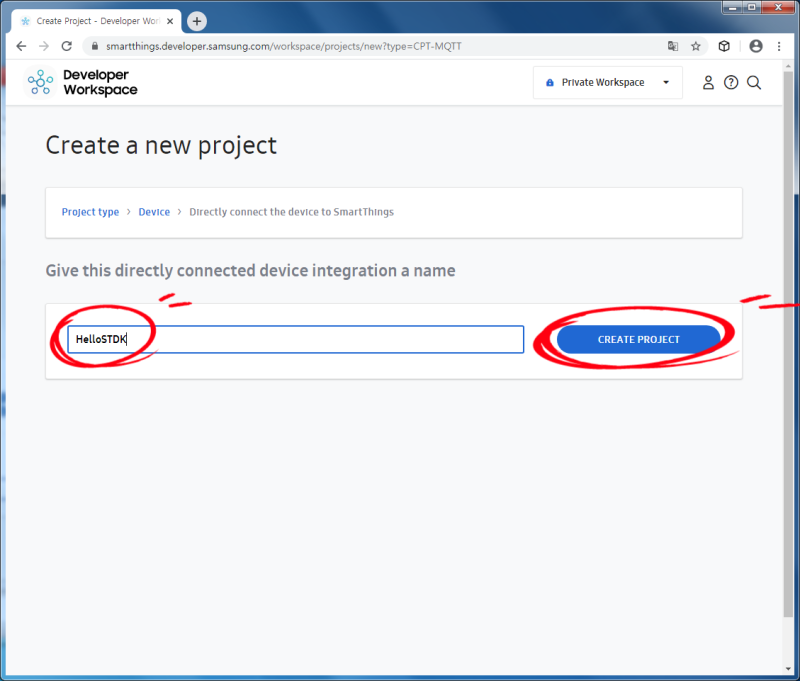The image size is (800, 681).
Task: Open the user profile icon next to help
Action: coord(708,83)
